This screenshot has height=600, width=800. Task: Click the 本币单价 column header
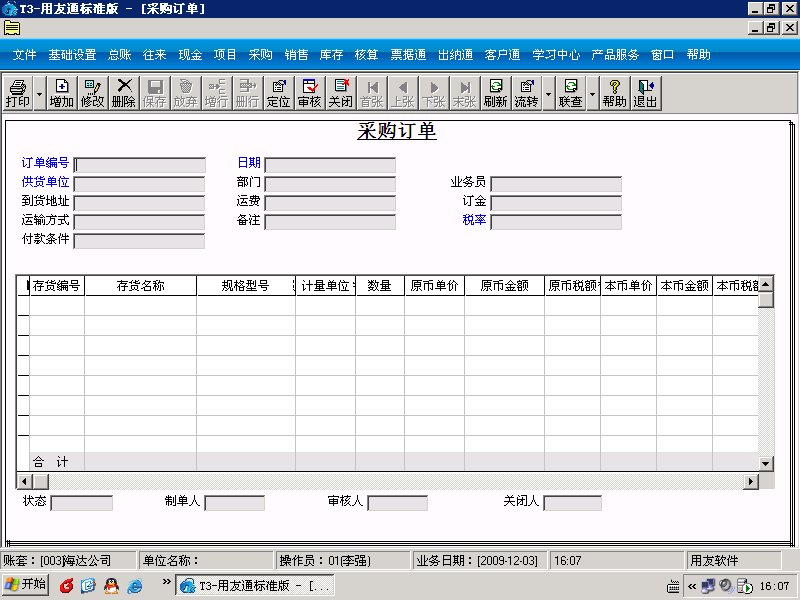(x=628, y=286)
